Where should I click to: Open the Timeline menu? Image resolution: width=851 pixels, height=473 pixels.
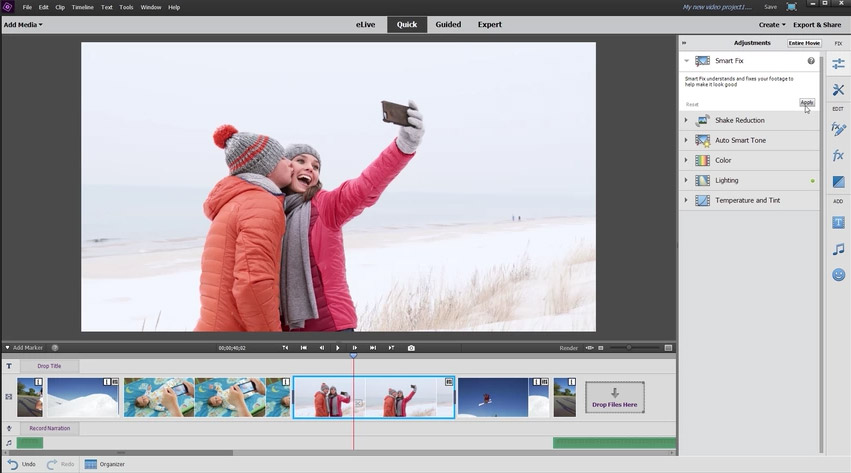click(x=82, y=8)
